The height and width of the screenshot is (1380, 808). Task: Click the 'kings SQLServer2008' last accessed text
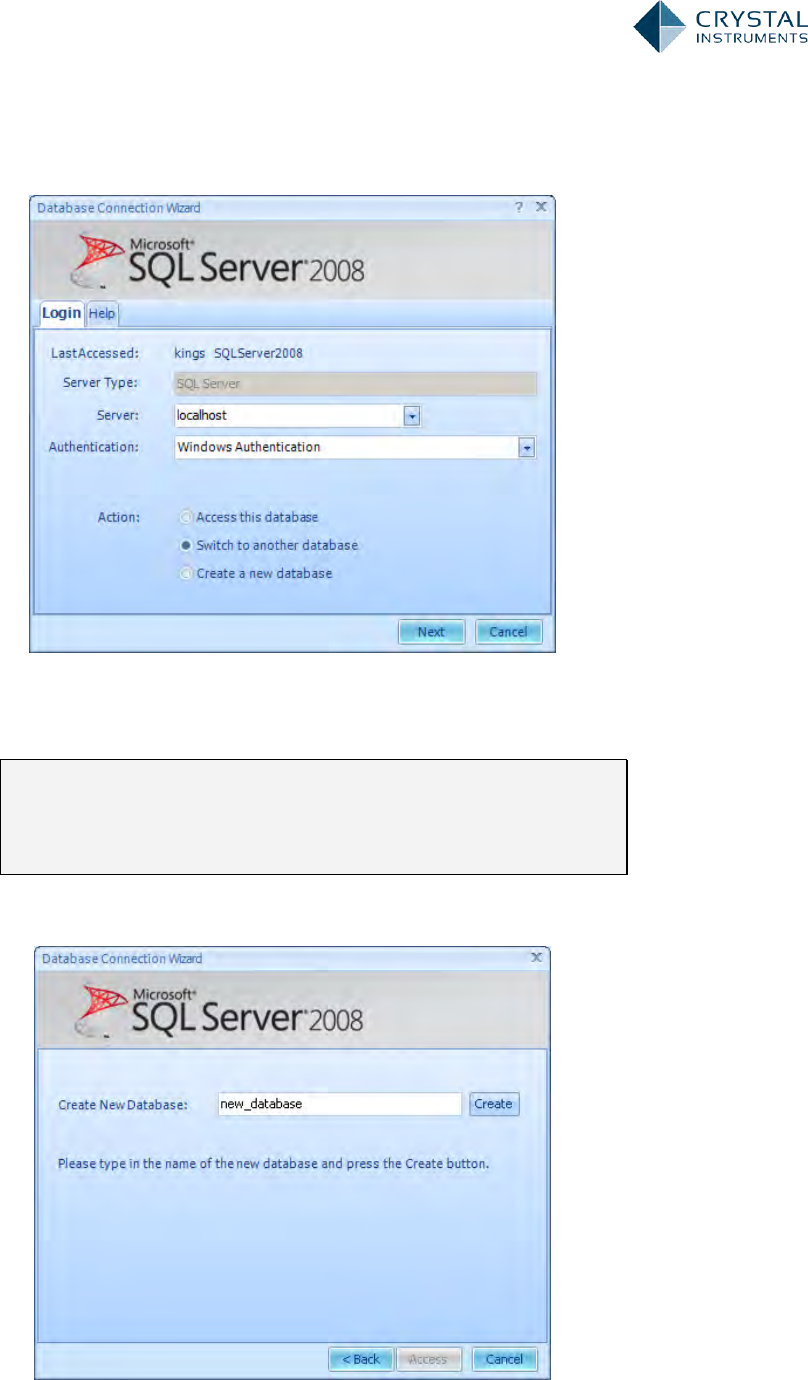[x=238, y=352]
